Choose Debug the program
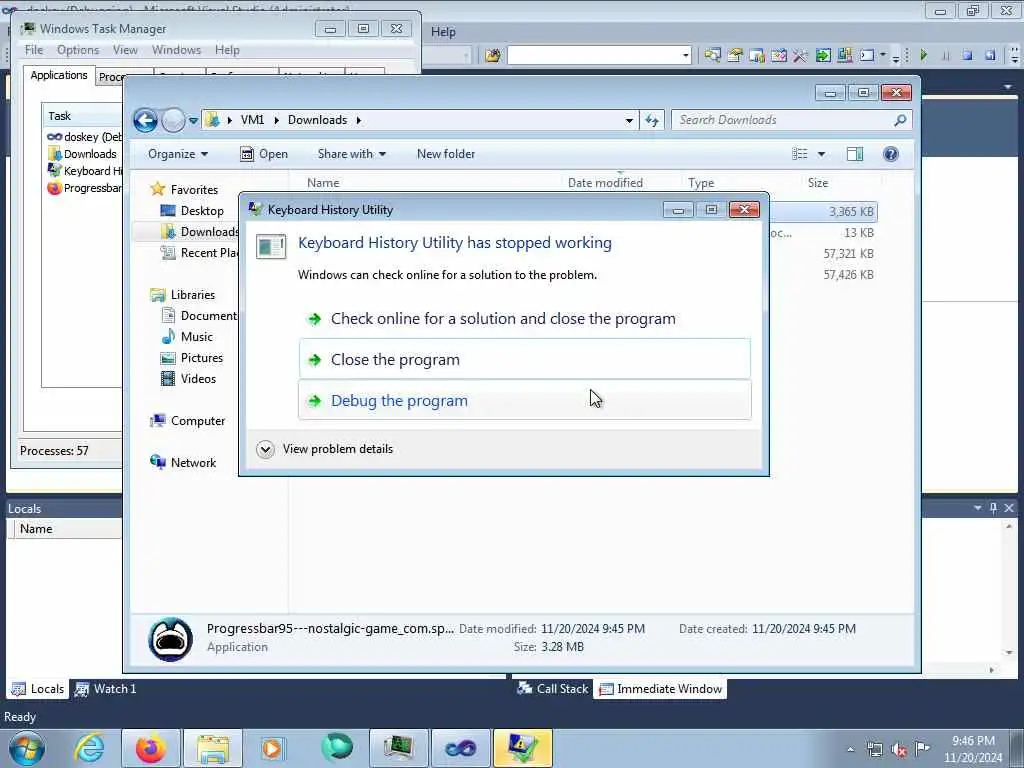Viewport: 1024px width, 768px height. click(525, 400)
